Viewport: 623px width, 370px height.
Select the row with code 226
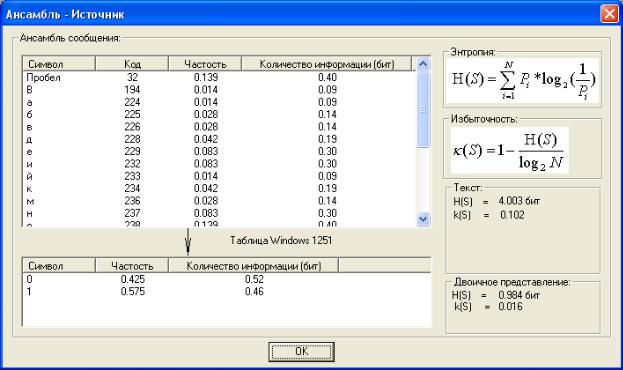pyautogui.click(x=219, y=127)
